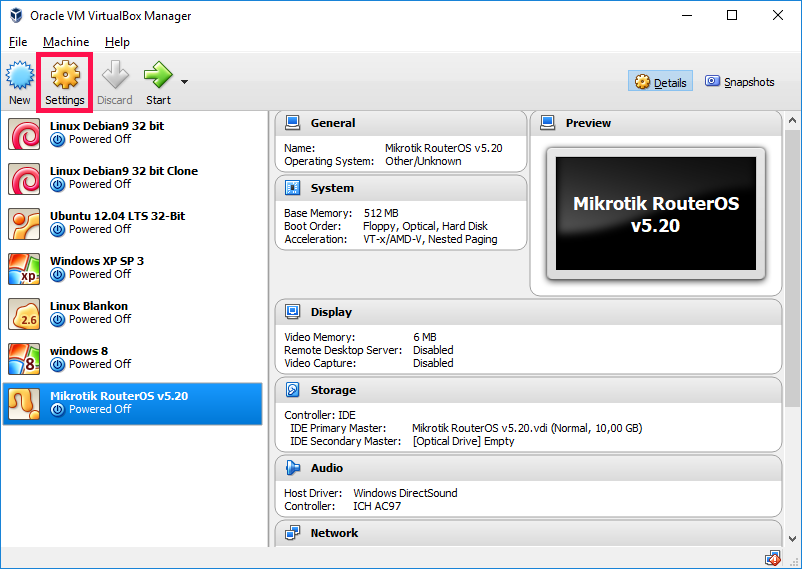Click the Discard toolbar icon
This screenshot has width=802, height=569.
pos(115,75)
